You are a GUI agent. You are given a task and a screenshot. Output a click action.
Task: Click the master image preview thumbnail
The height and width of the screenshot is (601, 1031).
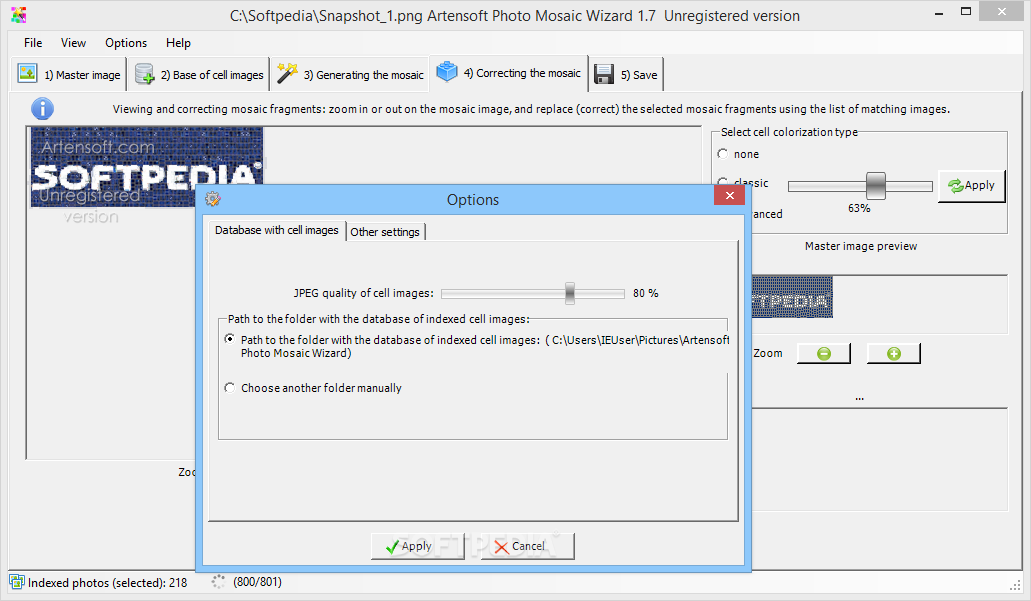click(x=792, y=297)
